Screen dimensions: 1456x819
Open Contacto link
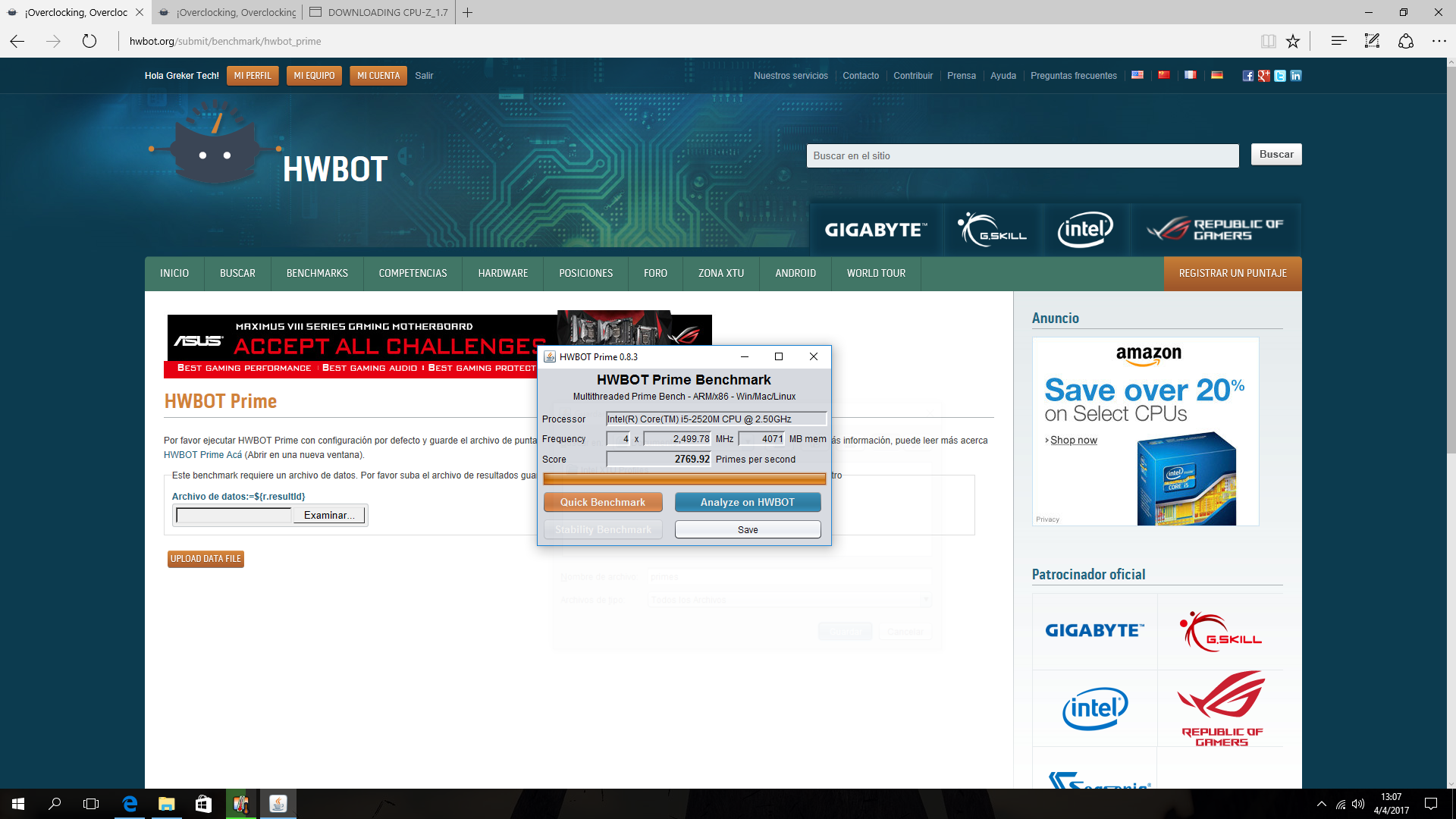(861, 76)
